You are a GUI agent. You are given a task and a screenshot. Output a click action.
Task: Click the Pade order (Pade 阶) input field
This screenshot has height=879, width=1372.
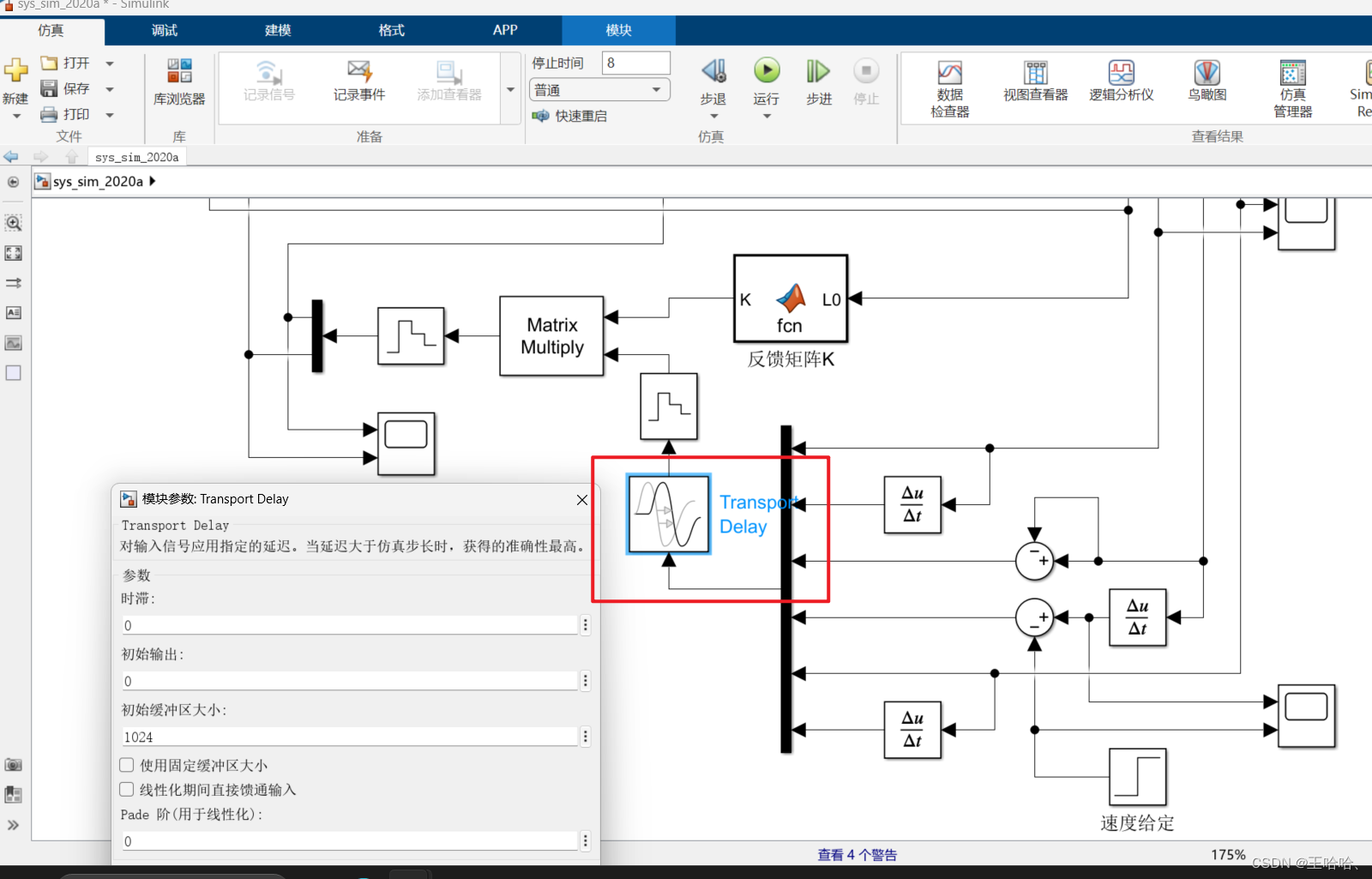point(350,841)
